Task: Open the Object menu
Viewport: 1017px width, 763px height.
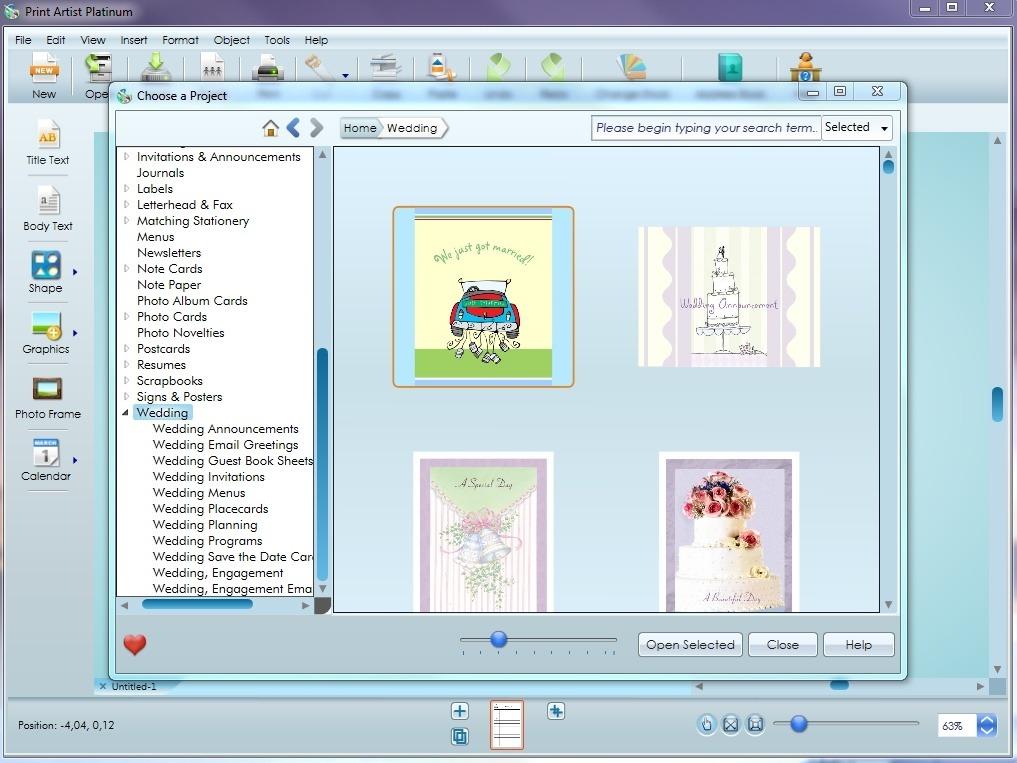Action: [232, 40]
